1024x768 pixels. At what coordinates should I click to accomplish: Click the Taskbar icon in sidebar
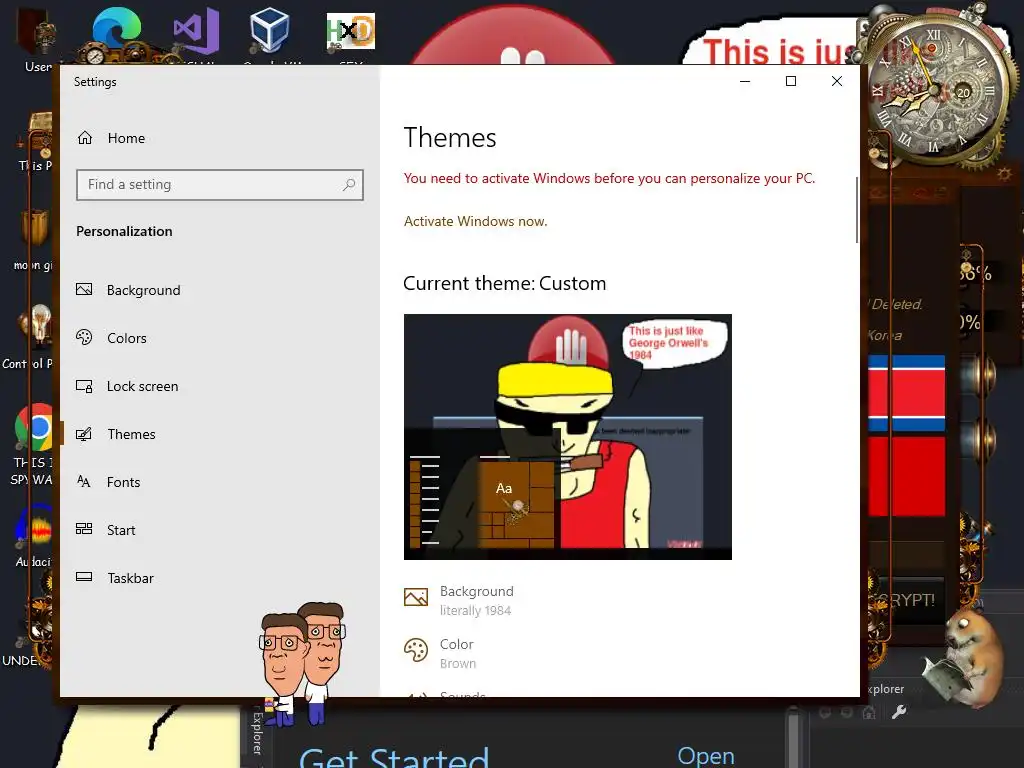(84, 577)
